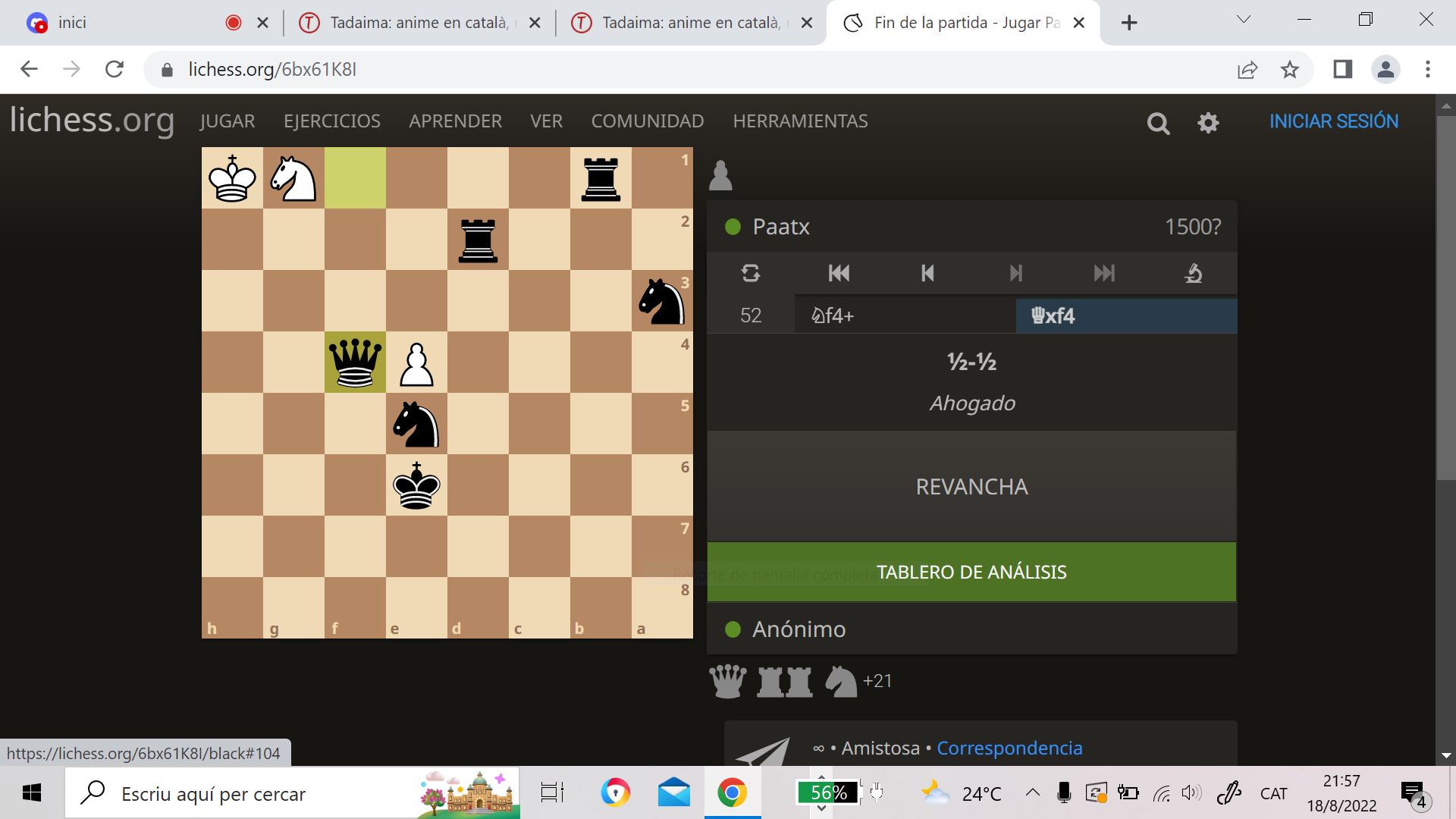This screenshot has width=1456, height=819.
Task: Select move Nf4+ in move list
Action: point(905,315)
